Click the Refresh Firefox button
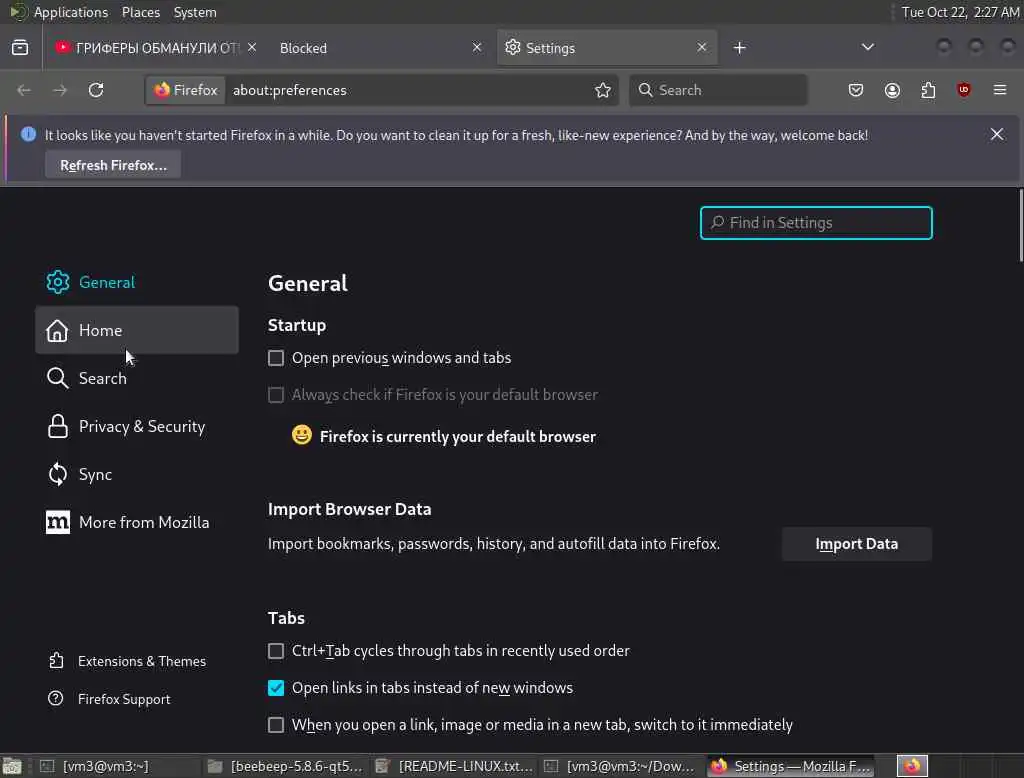 pos(113,165)
